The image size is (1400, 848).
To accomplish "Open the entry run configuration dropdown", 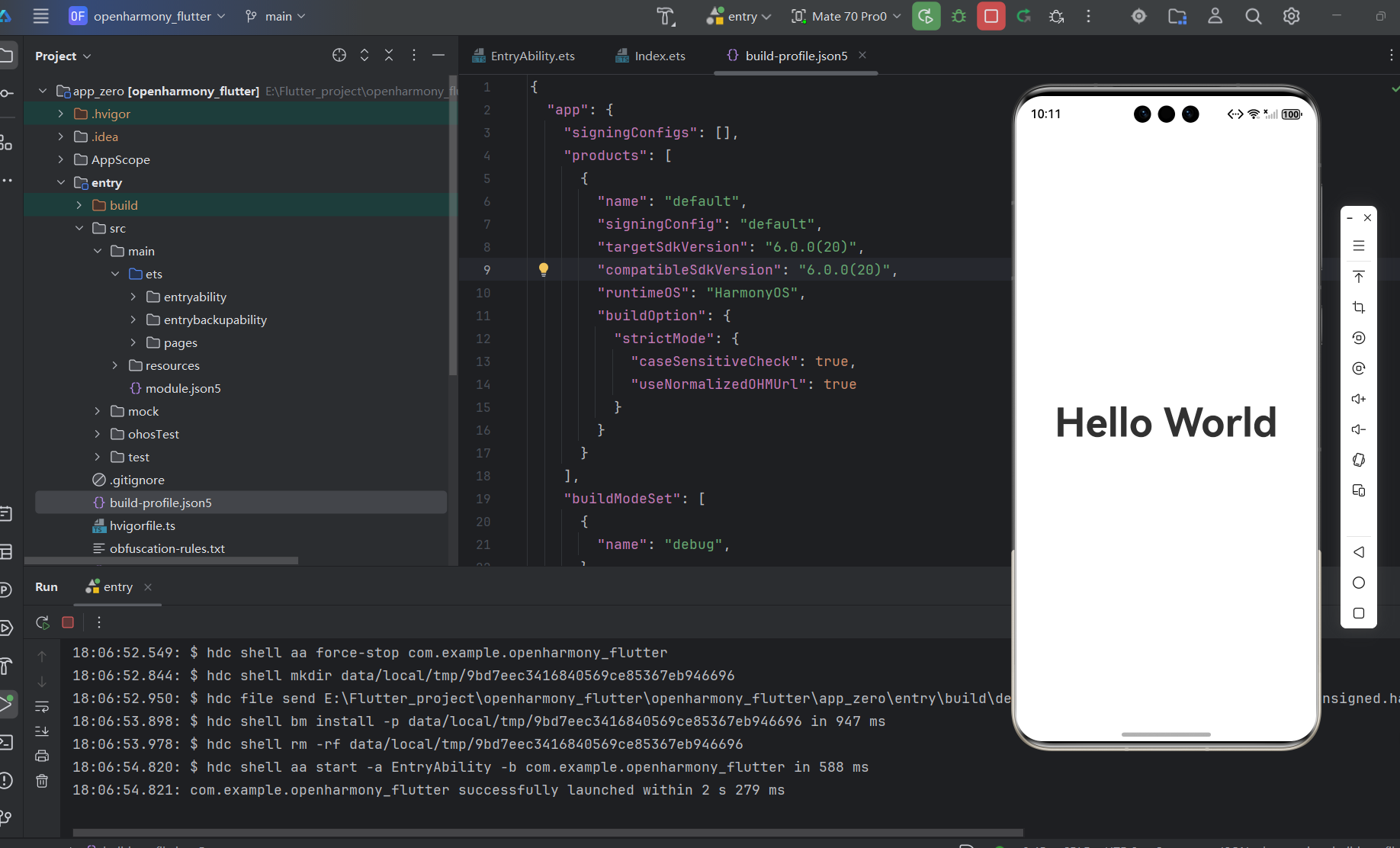I will [739, 16].
